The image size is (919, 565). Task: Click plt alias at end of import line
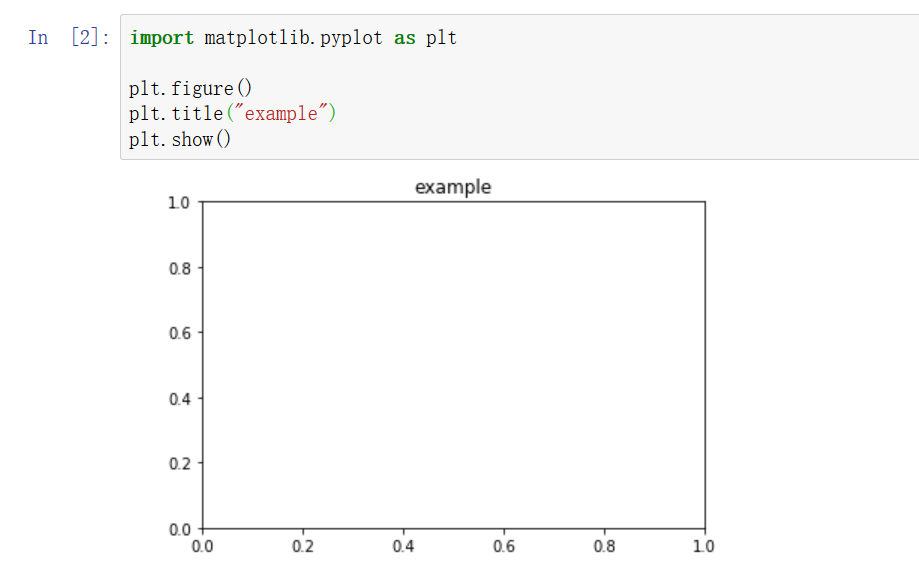(441, 38)
